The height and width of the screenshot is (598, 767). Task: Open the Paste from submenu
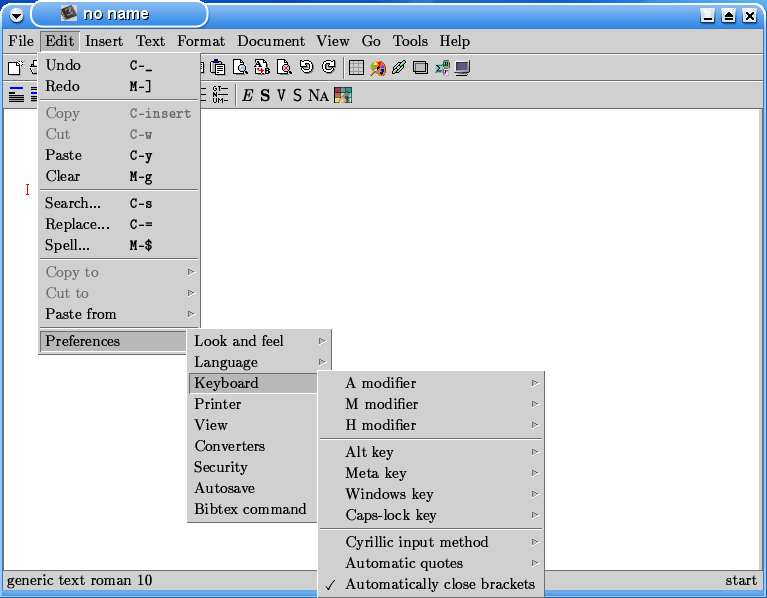[x=119, y=314]
